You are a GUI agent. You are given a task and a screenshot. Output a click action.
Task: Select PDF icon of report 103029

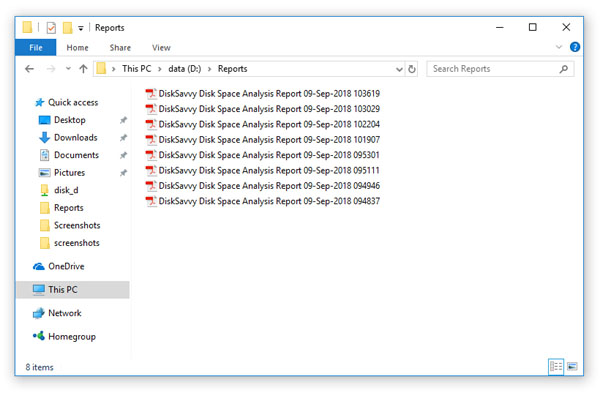click(x=151, y=109)
